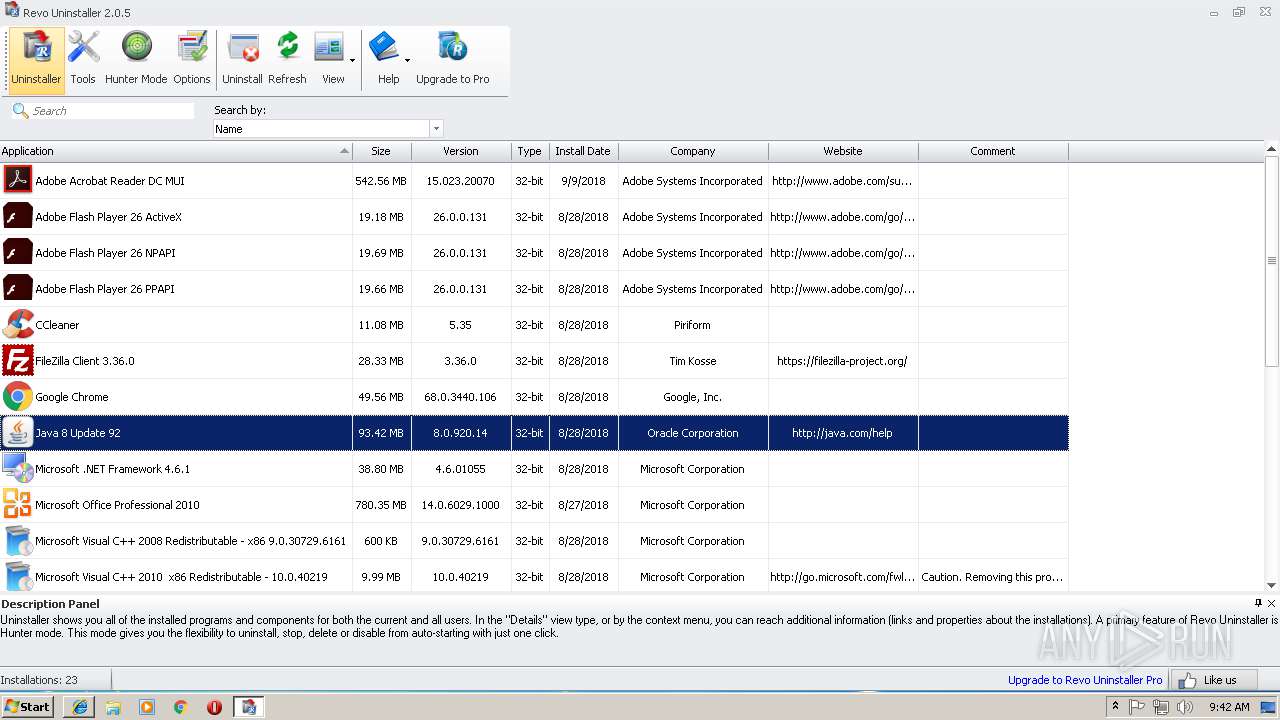Click Upgrade to Revo Uninstaller Pro link
This screenshot has height=720, width=1280.
pos(1085,680)
